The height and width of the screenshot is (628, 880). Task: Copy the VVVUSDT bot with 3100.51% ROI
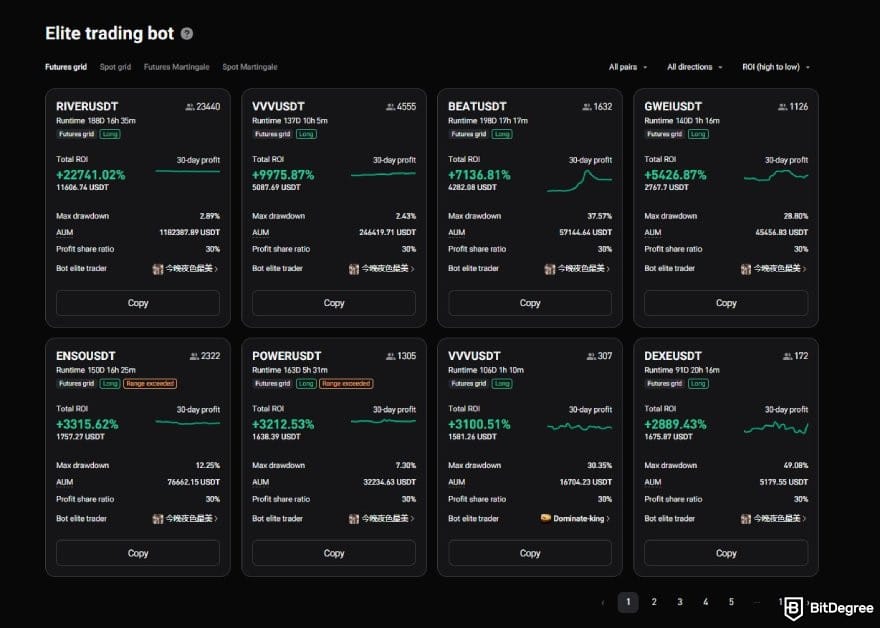click(x=530, y=553)
